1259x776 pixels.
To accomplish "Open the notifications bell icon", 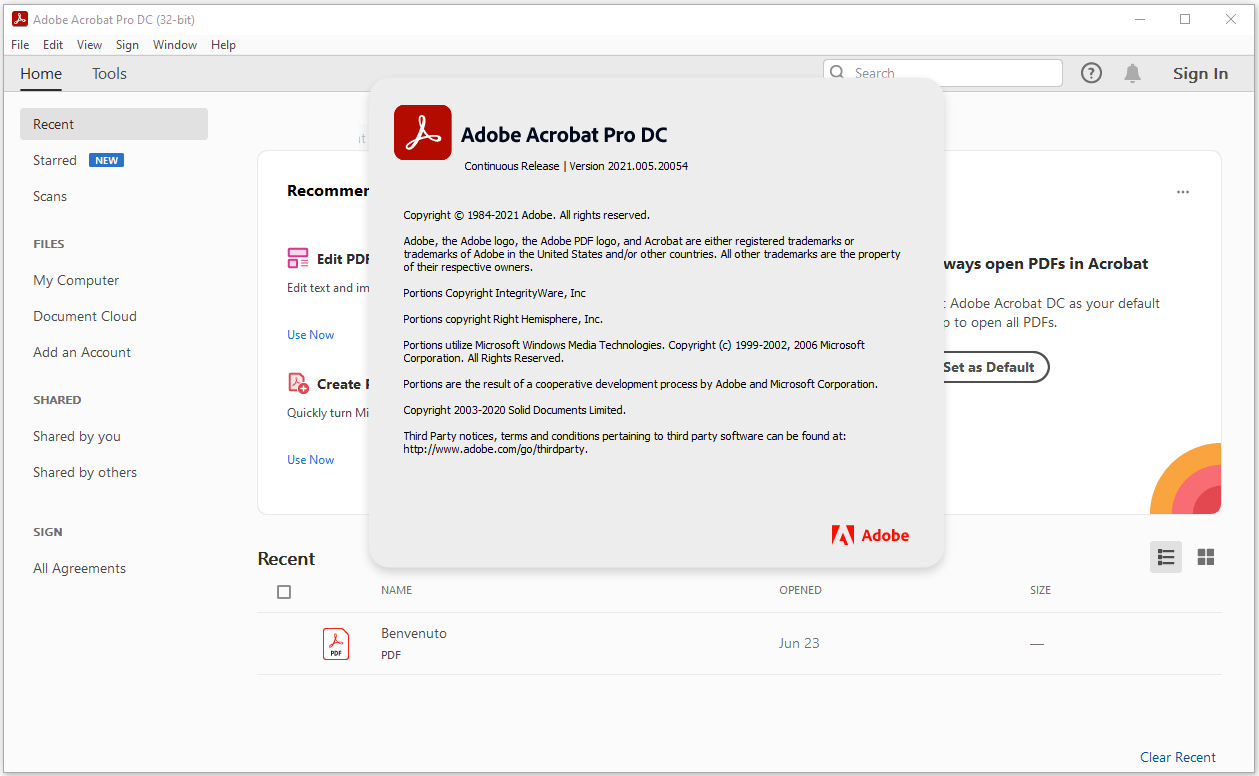I will [1132, 73].
